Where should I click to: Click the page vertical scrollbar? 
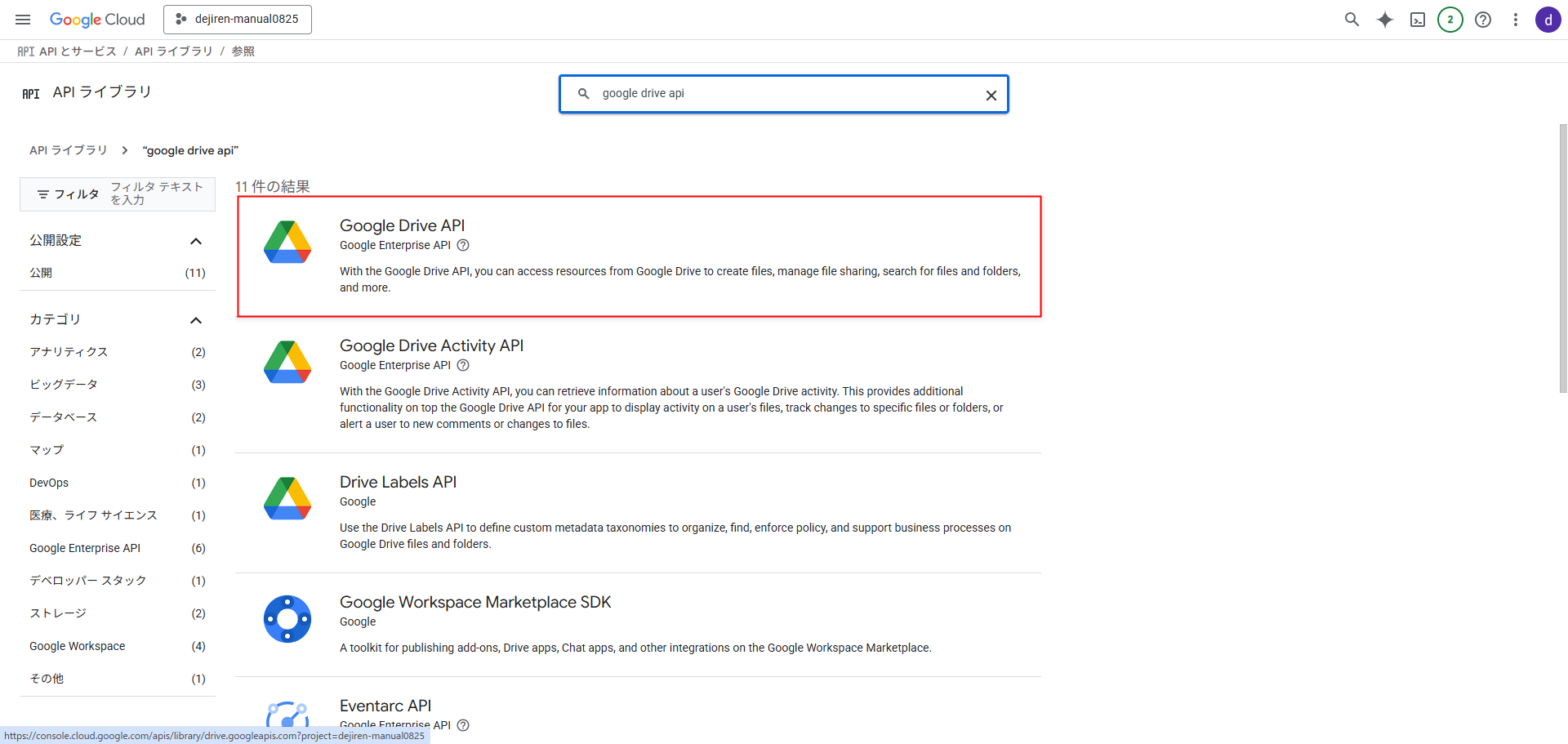1562,258
